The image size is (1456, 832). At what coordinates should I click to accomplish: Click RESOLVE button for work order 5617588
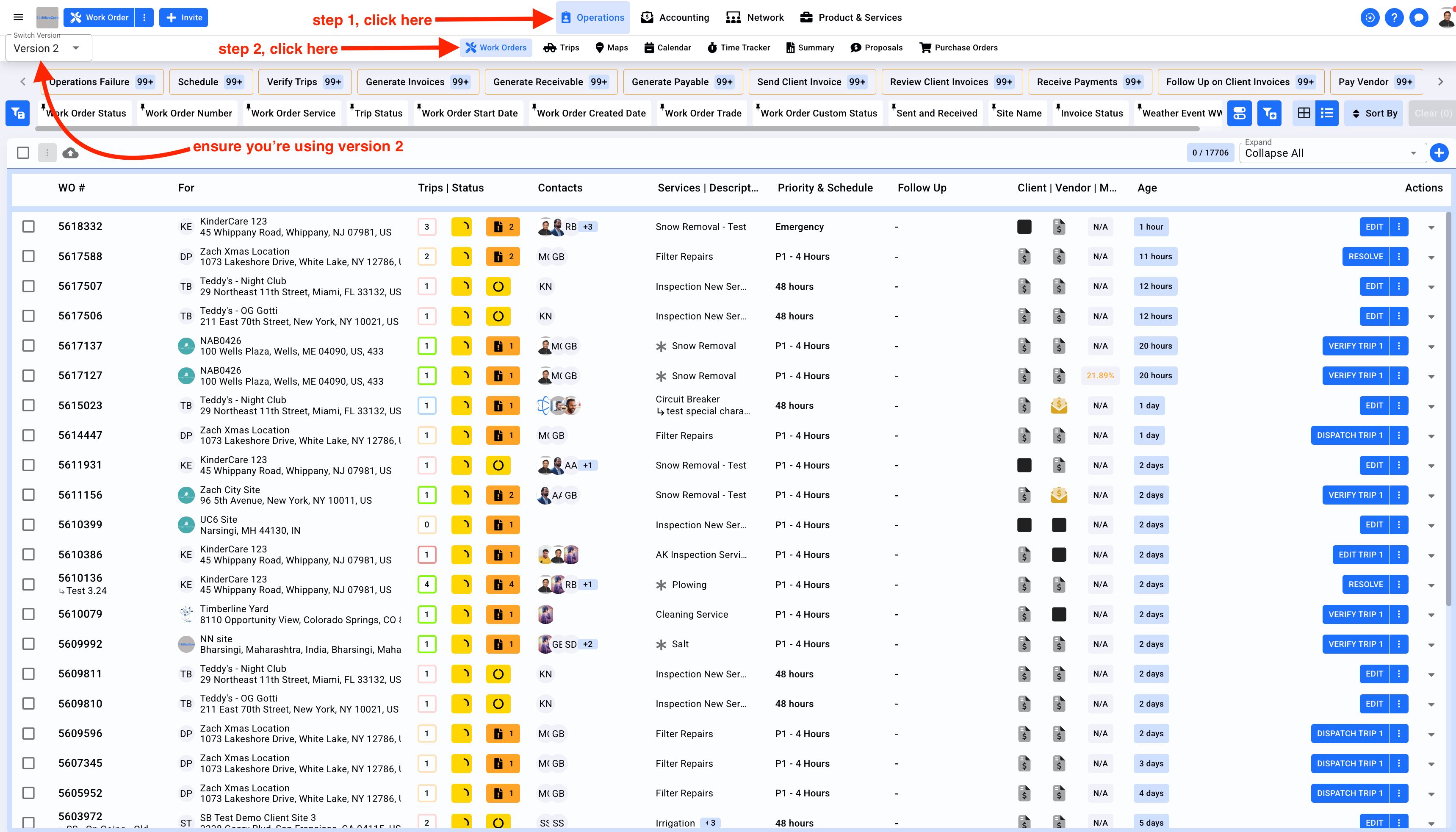pos(1365,257)
